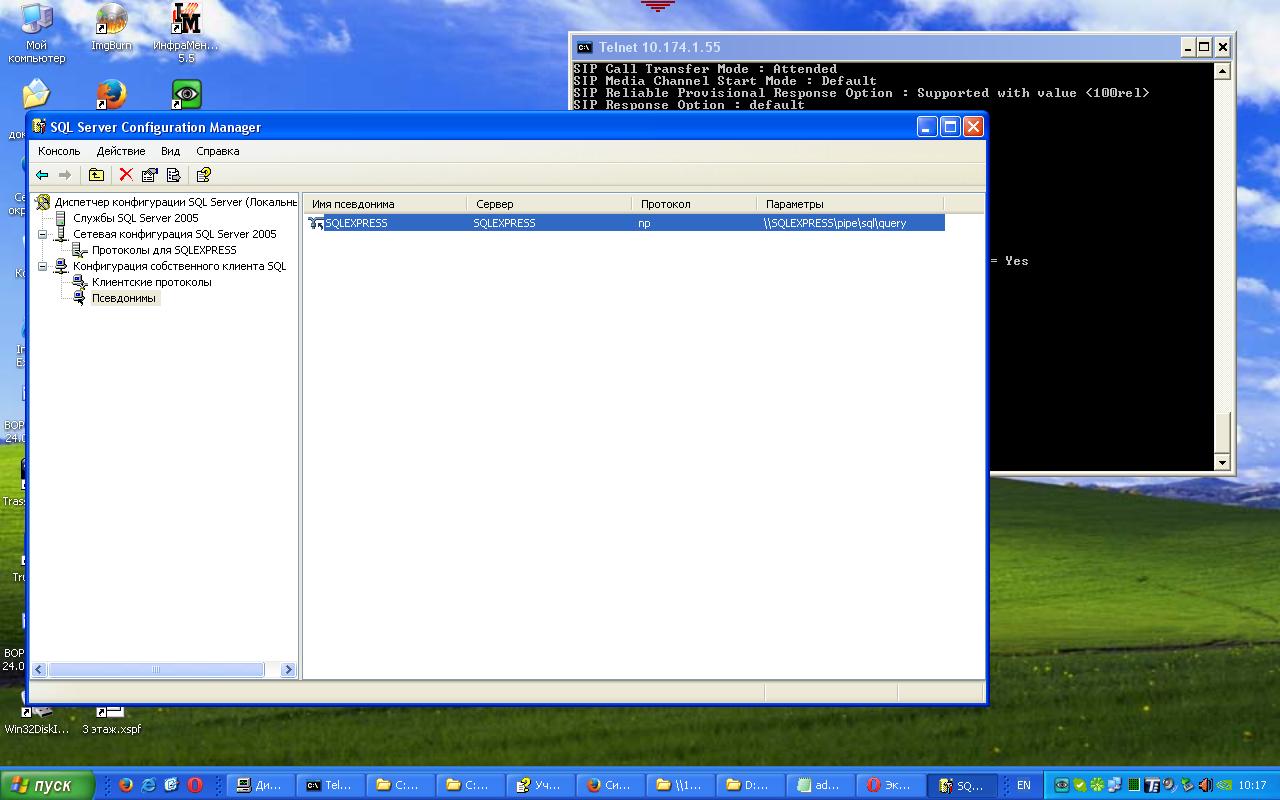
Task: Click the back arrow toolbar icon
Action: (42, 175)
